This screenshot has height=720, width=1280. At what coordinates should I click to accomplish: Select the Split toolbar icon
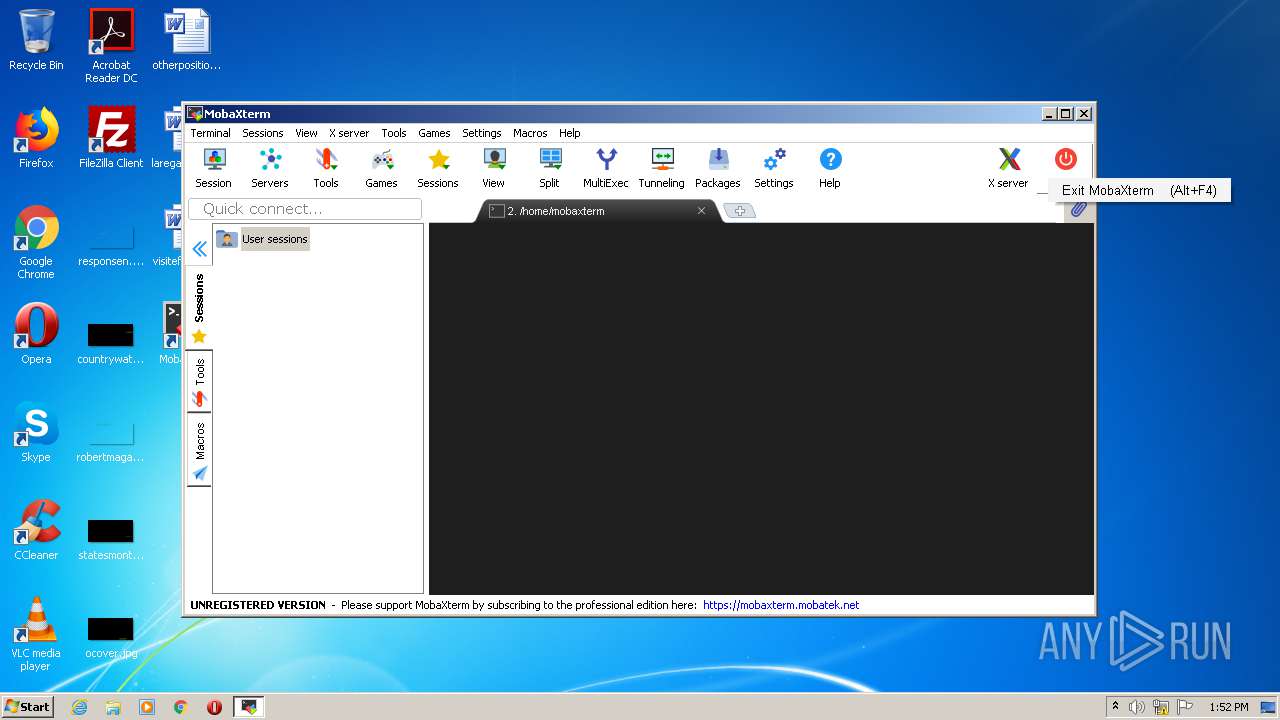click(x=550, y=168)
